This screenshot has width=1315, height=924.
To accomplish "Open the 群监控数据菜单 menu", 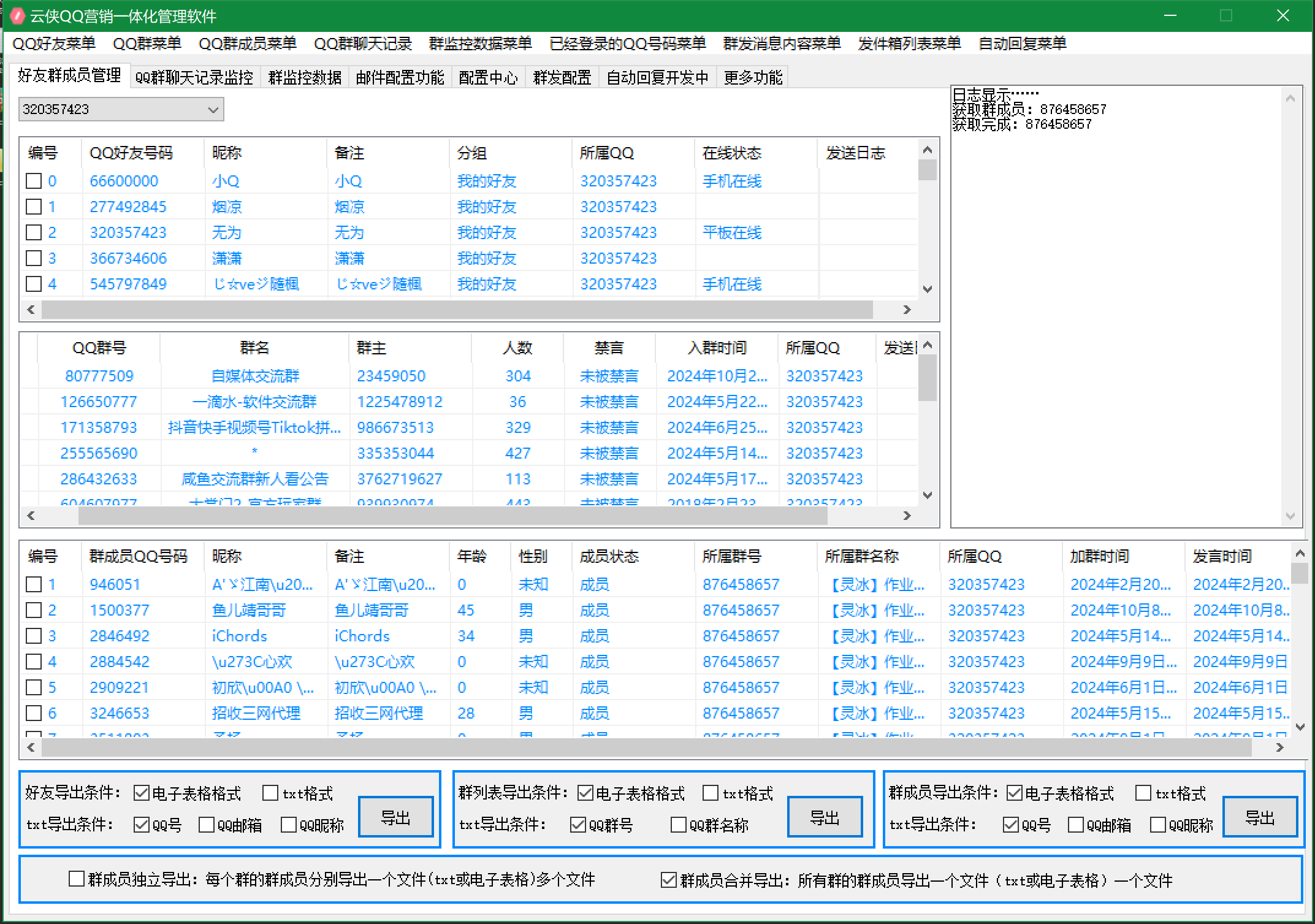I will click(481, 44).
